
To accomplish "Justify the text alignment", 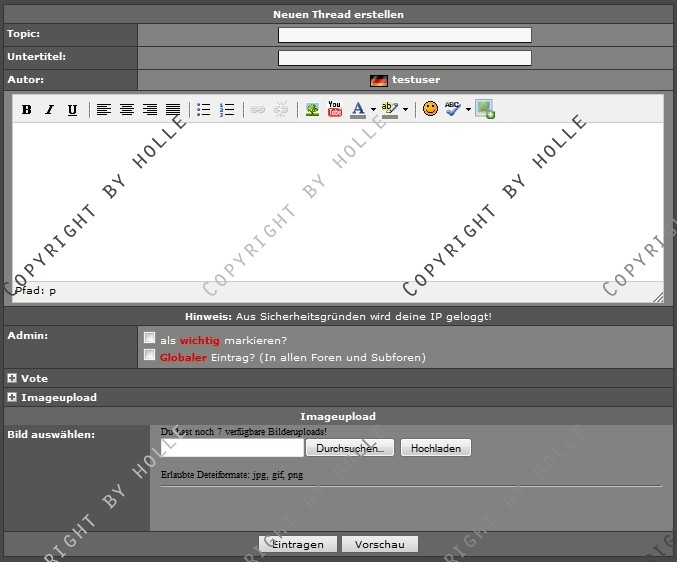I will coord(173,110).
